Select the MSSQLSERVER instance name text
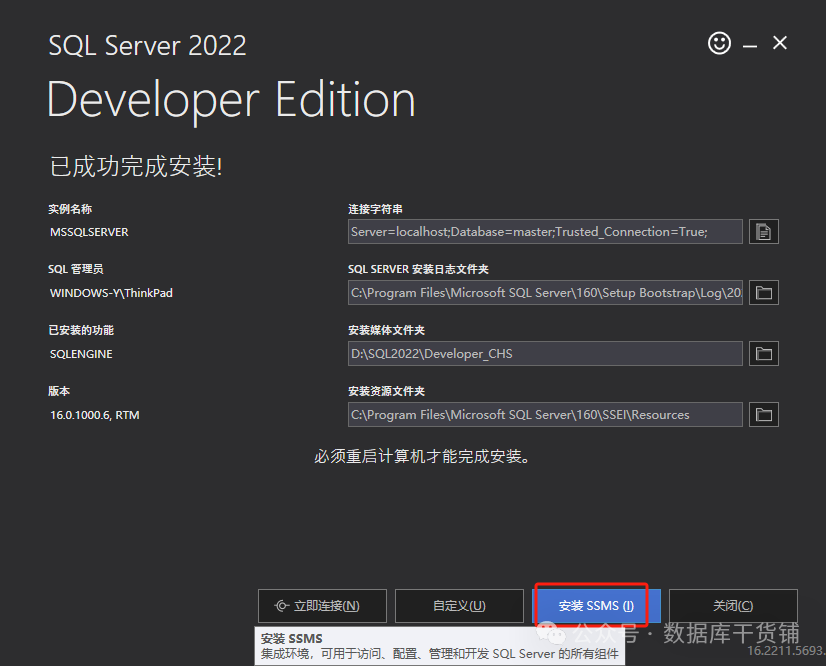The image size is (826, 666). (x=89, y=232)
